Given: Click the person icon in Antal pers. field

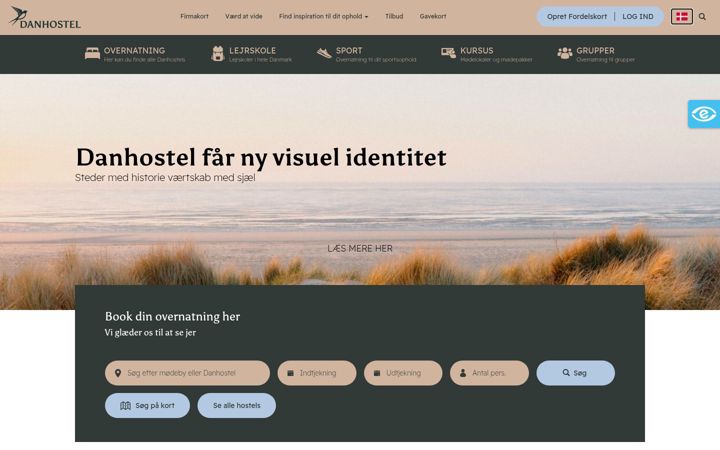Looking at the screenshot, I should (463, 373).
